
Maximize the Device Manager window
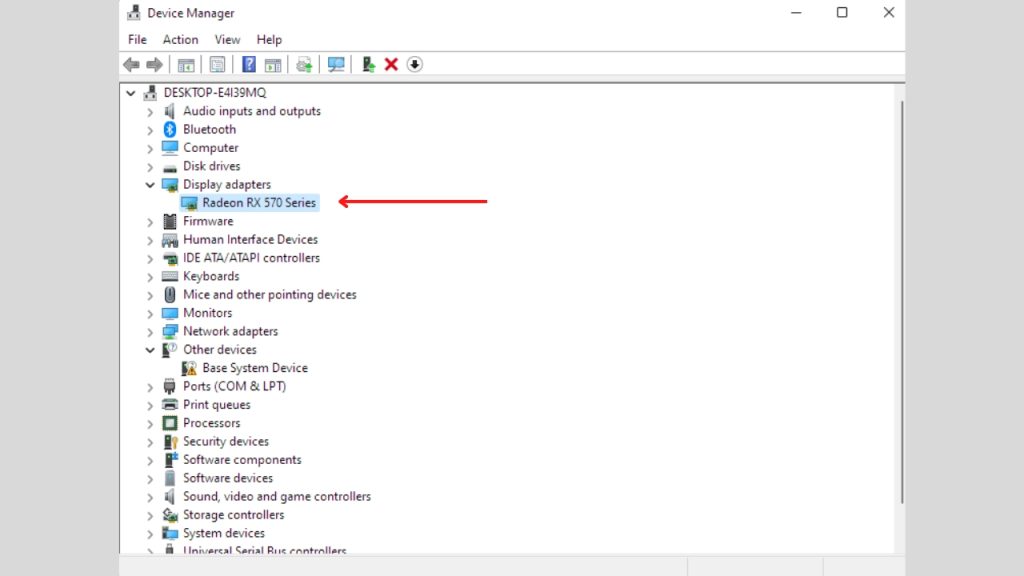pyautogui.click(x=842, y=12)
